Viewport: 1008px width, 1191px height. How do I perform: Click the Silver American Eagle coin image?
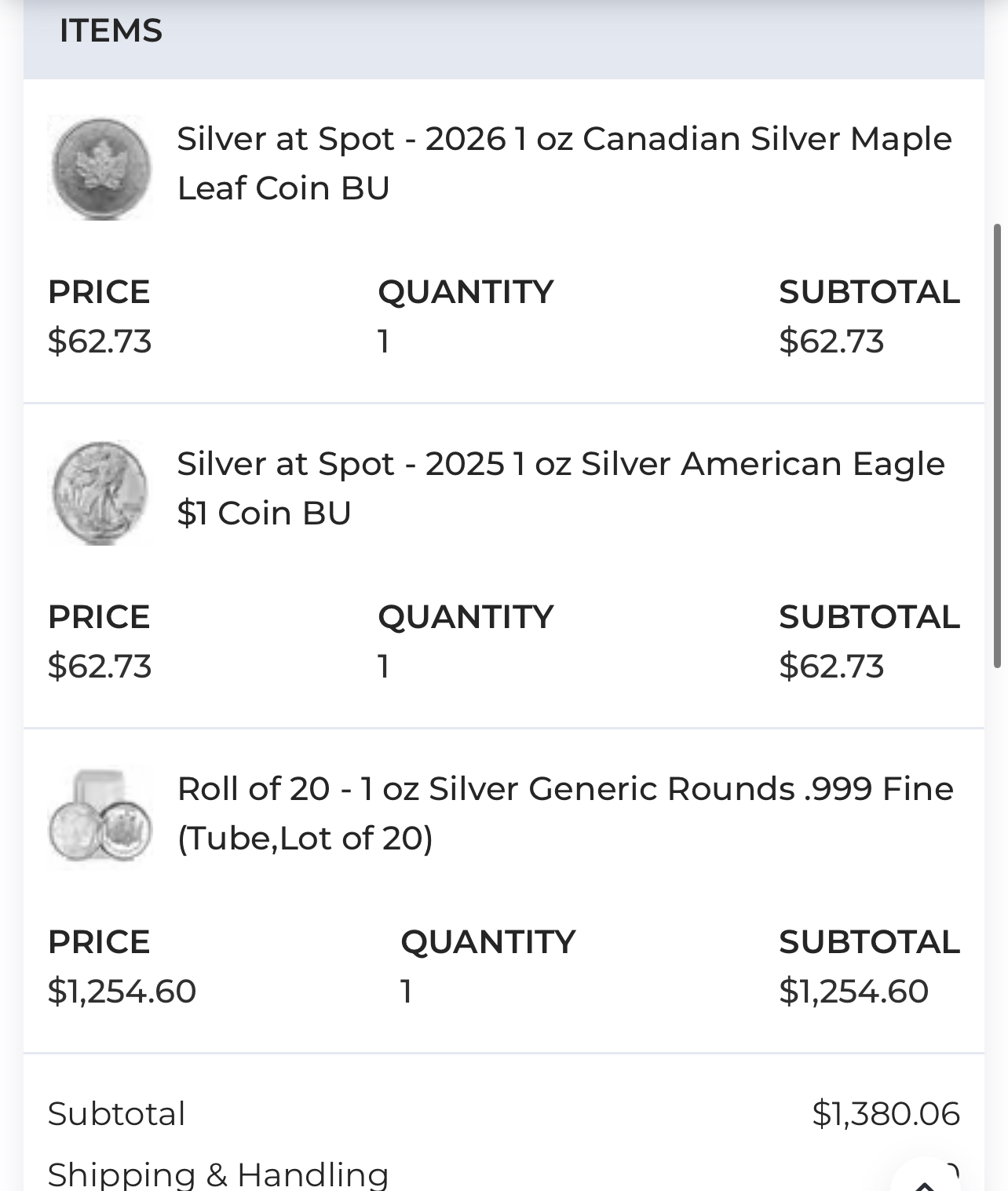click(x=100, y=492)
